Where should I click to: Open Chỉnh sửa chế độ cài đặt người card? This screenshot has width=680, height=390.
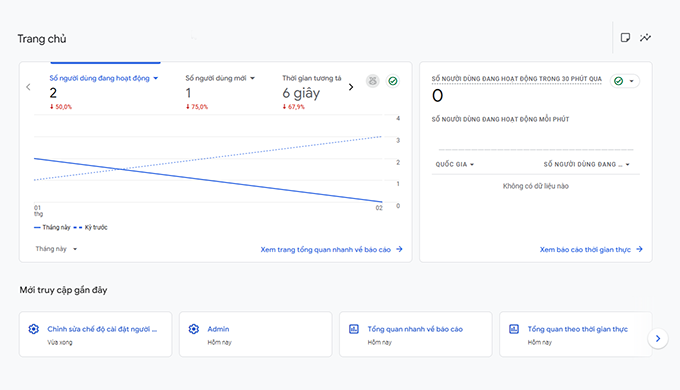point(95,334)
